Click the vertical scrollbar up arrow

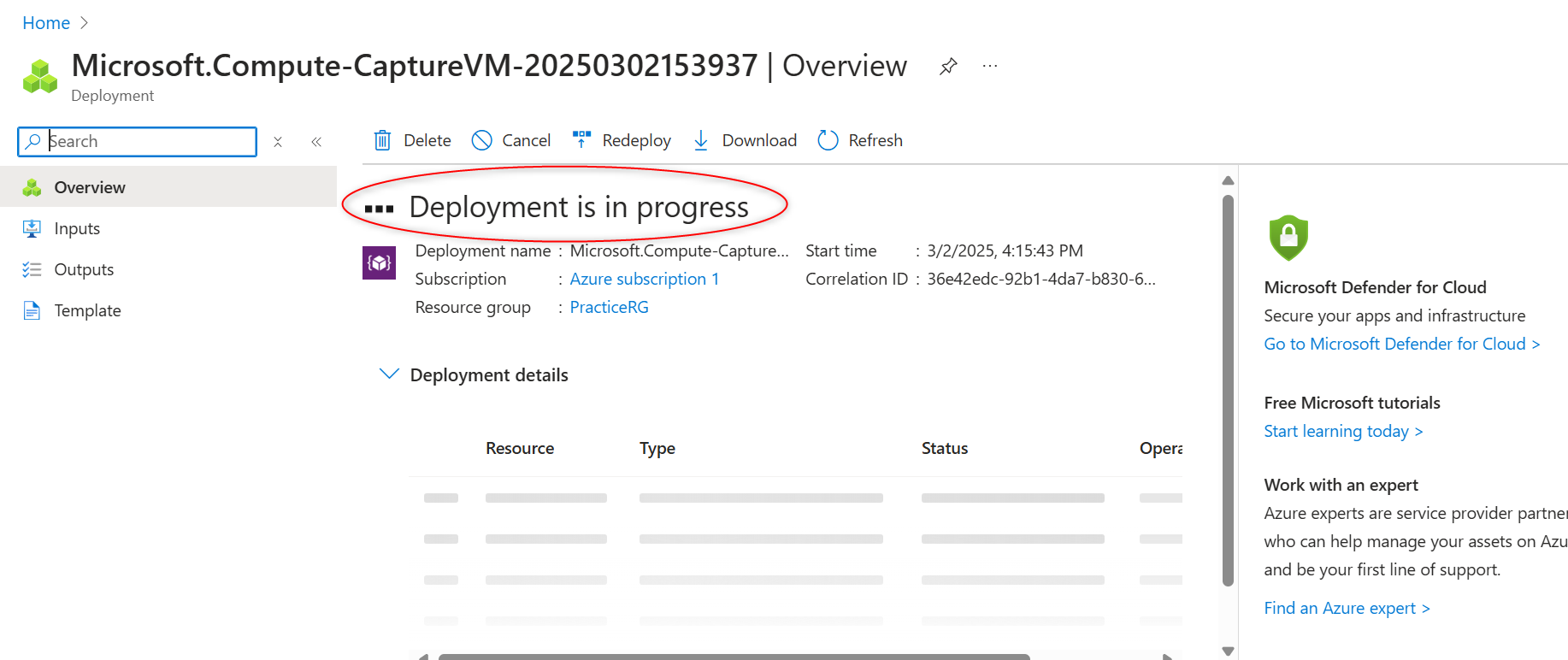coord(1228,180)
